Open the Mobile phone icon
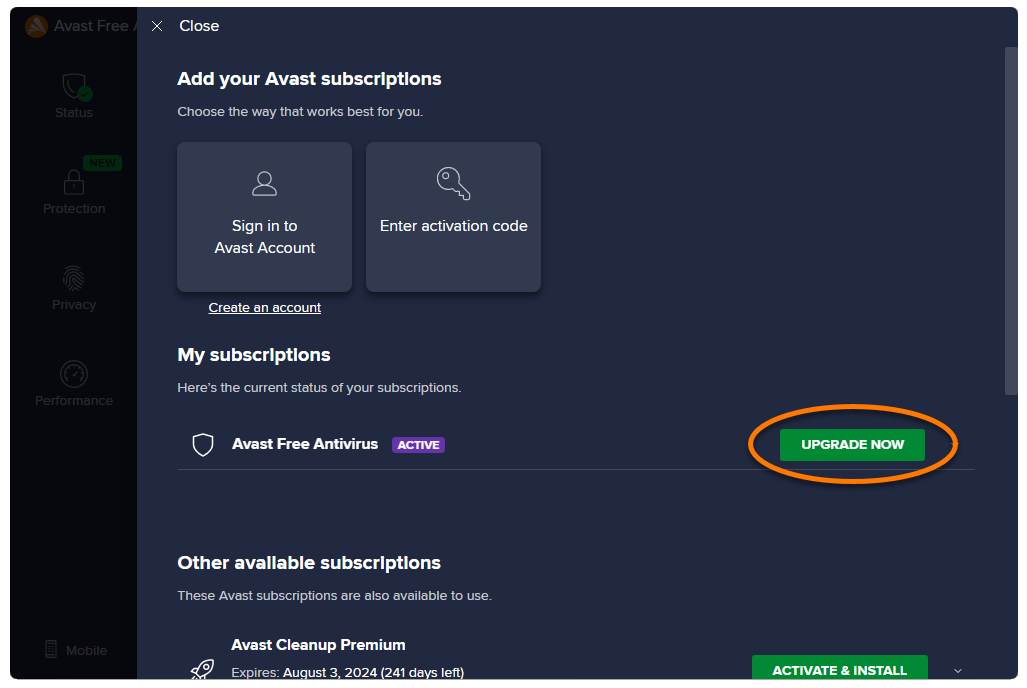Viewport: 1027px width, 688px height. [x=51, y=650]
